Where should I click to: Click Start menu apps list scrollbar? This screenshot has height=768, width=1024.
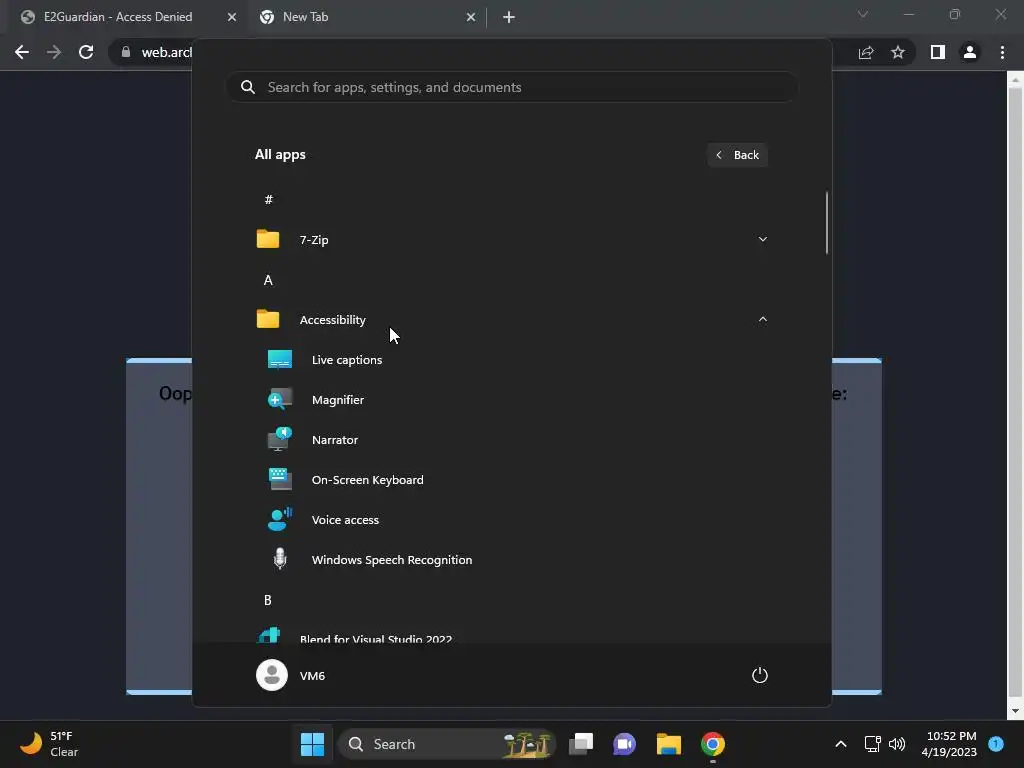pyautogui.click(x=827, y=223)
